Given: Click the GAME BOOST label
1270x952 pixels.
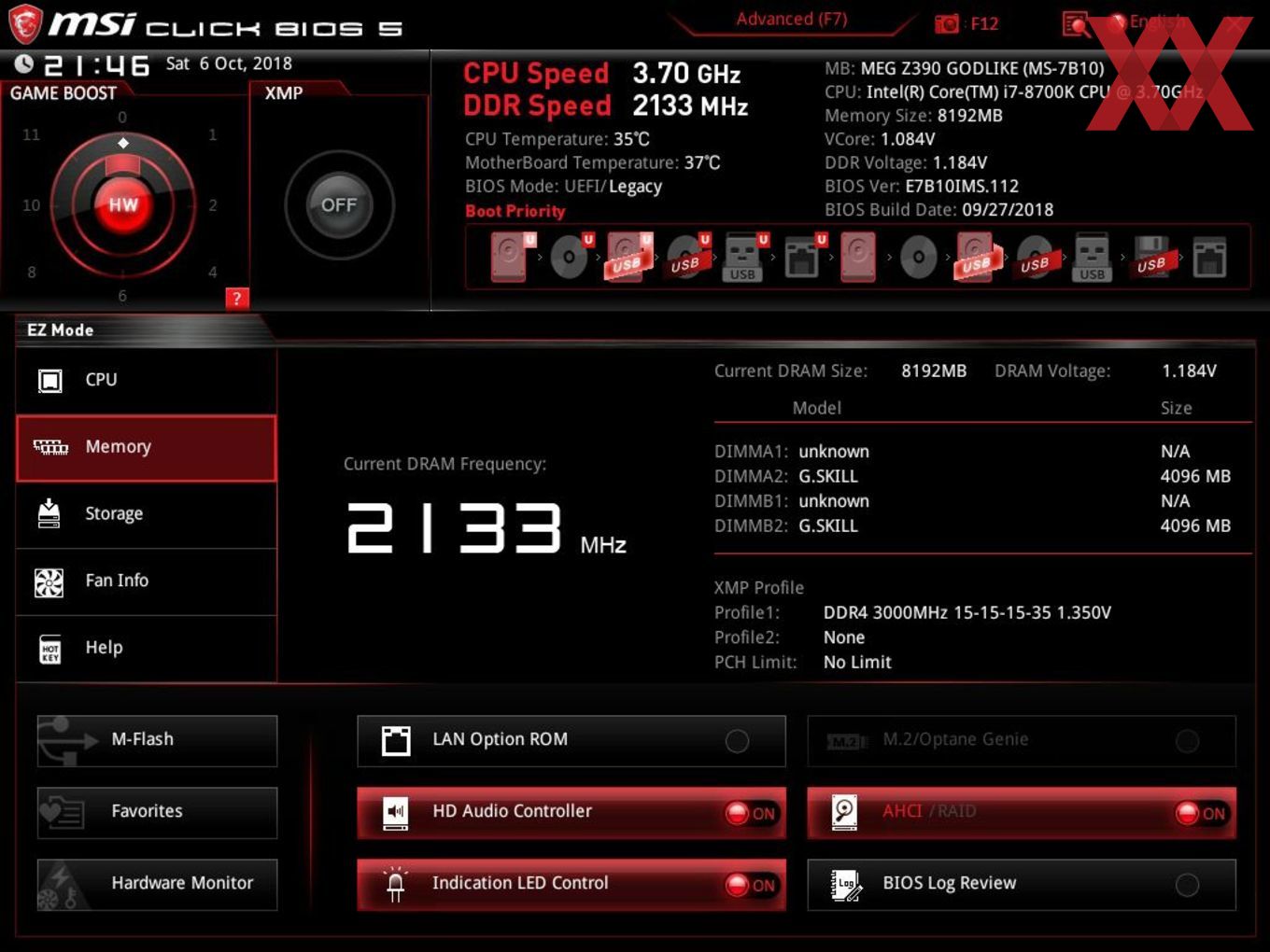Looking at the screenshot, I should pos(63,93).
